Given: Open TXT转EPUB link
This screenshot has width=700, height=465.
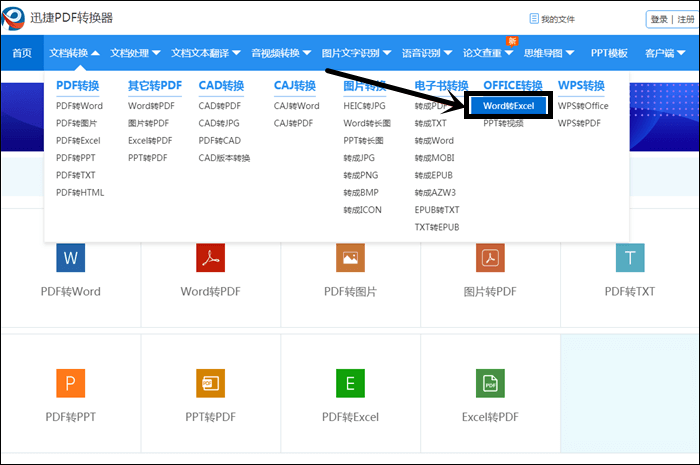Looking at the screenshot, I should coord(437,228).
